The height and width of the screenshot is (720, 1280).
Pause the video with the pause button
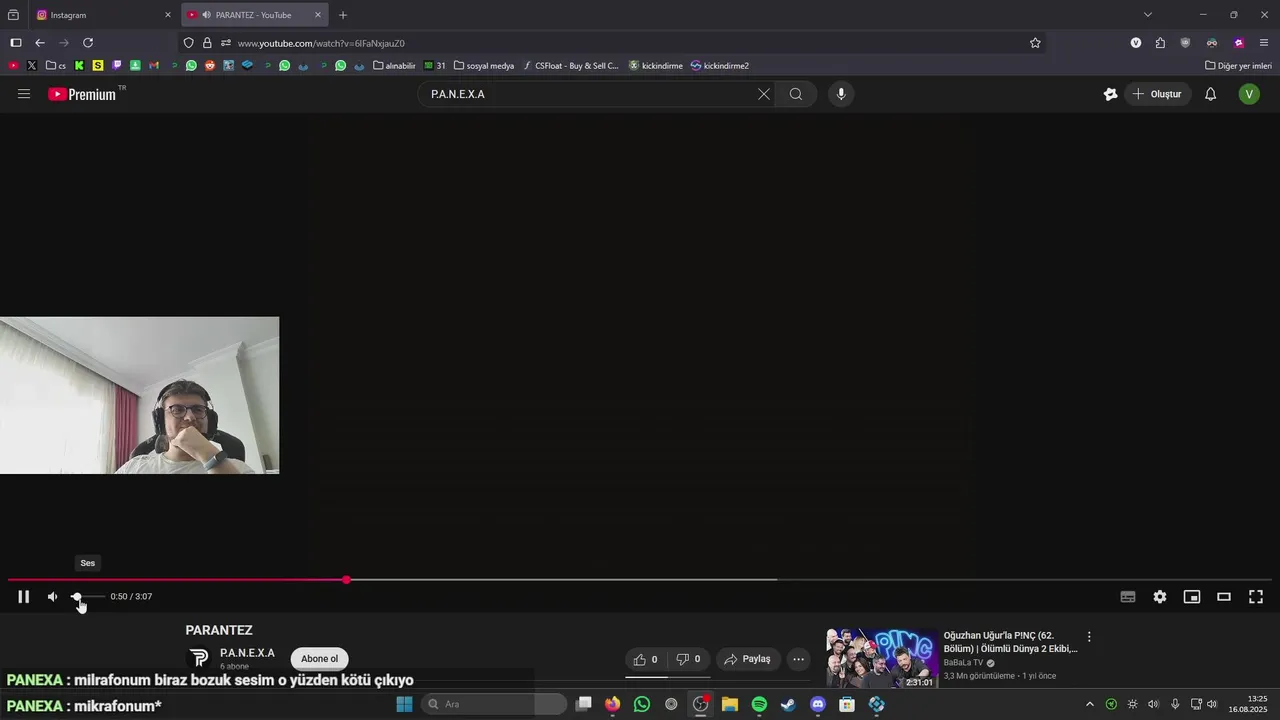(24, 597)
